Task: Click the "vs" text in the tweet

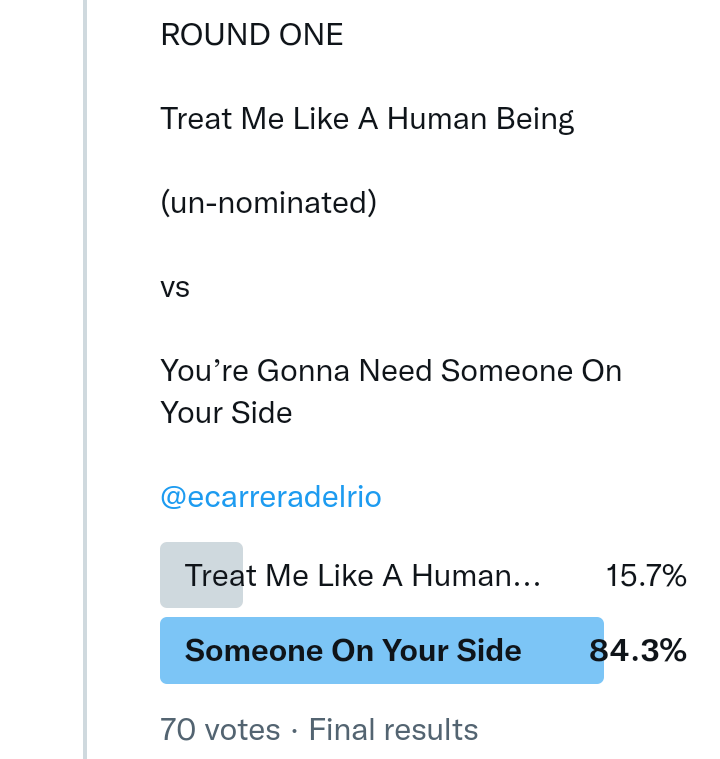Action: click(175, 288)
